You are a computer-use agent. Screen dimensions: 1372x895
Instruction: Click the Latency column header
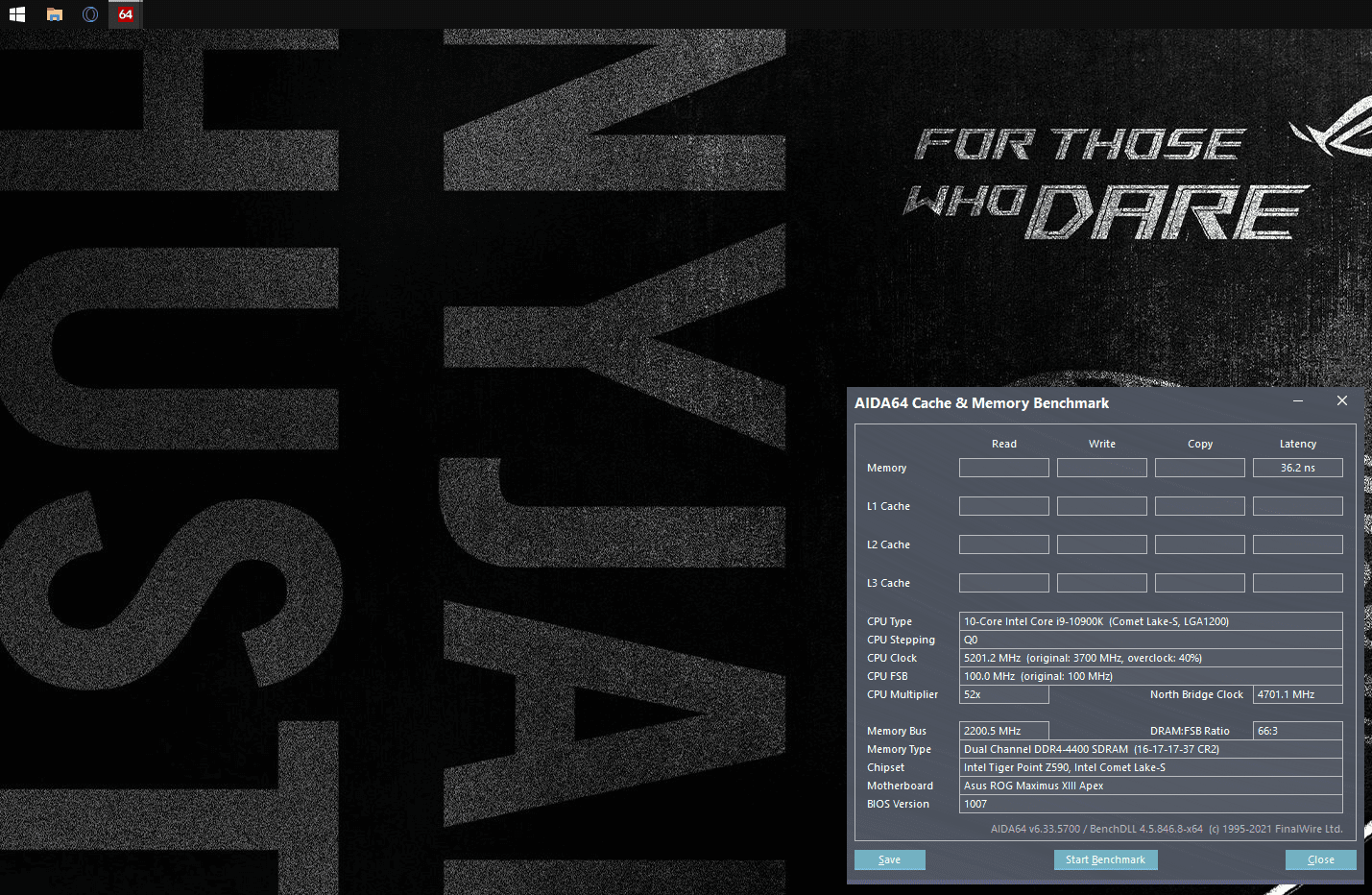[1298, 444]
